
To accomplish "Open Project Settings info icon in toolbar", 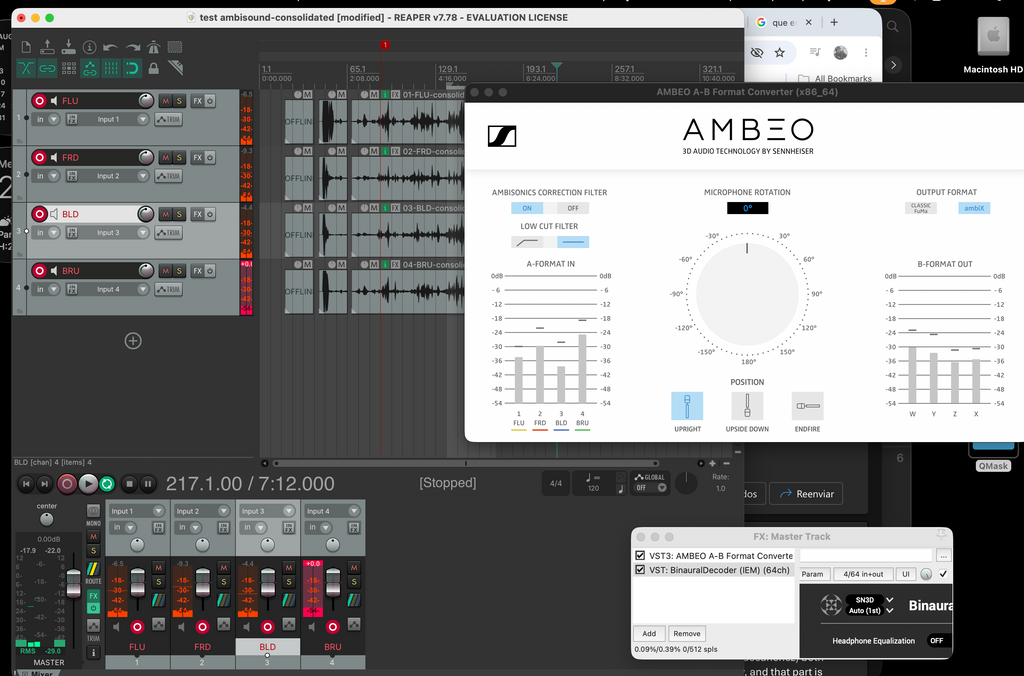I will [x=89, y=47].
